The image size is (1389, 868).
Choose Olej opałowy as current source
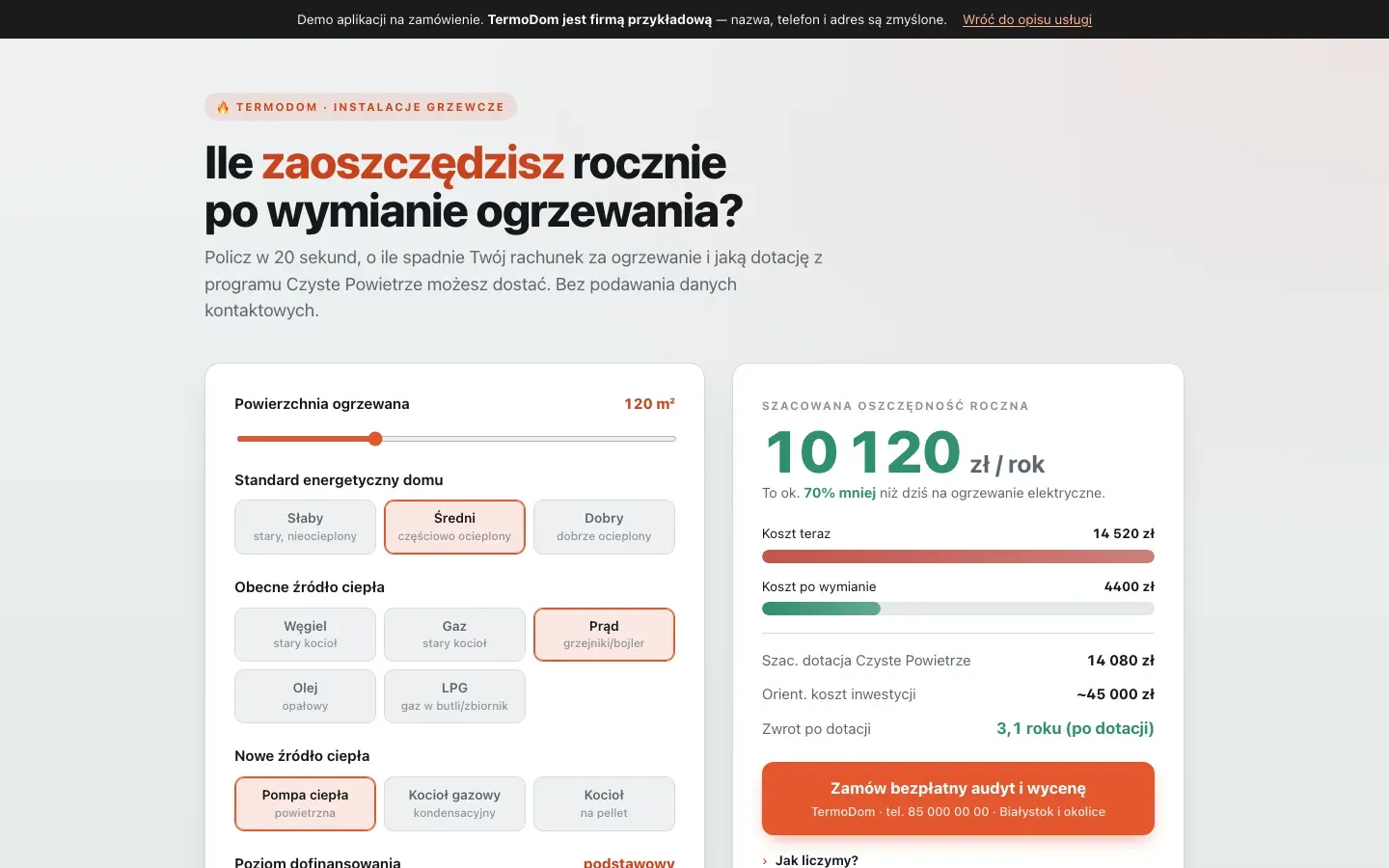[x=305, y=696]
